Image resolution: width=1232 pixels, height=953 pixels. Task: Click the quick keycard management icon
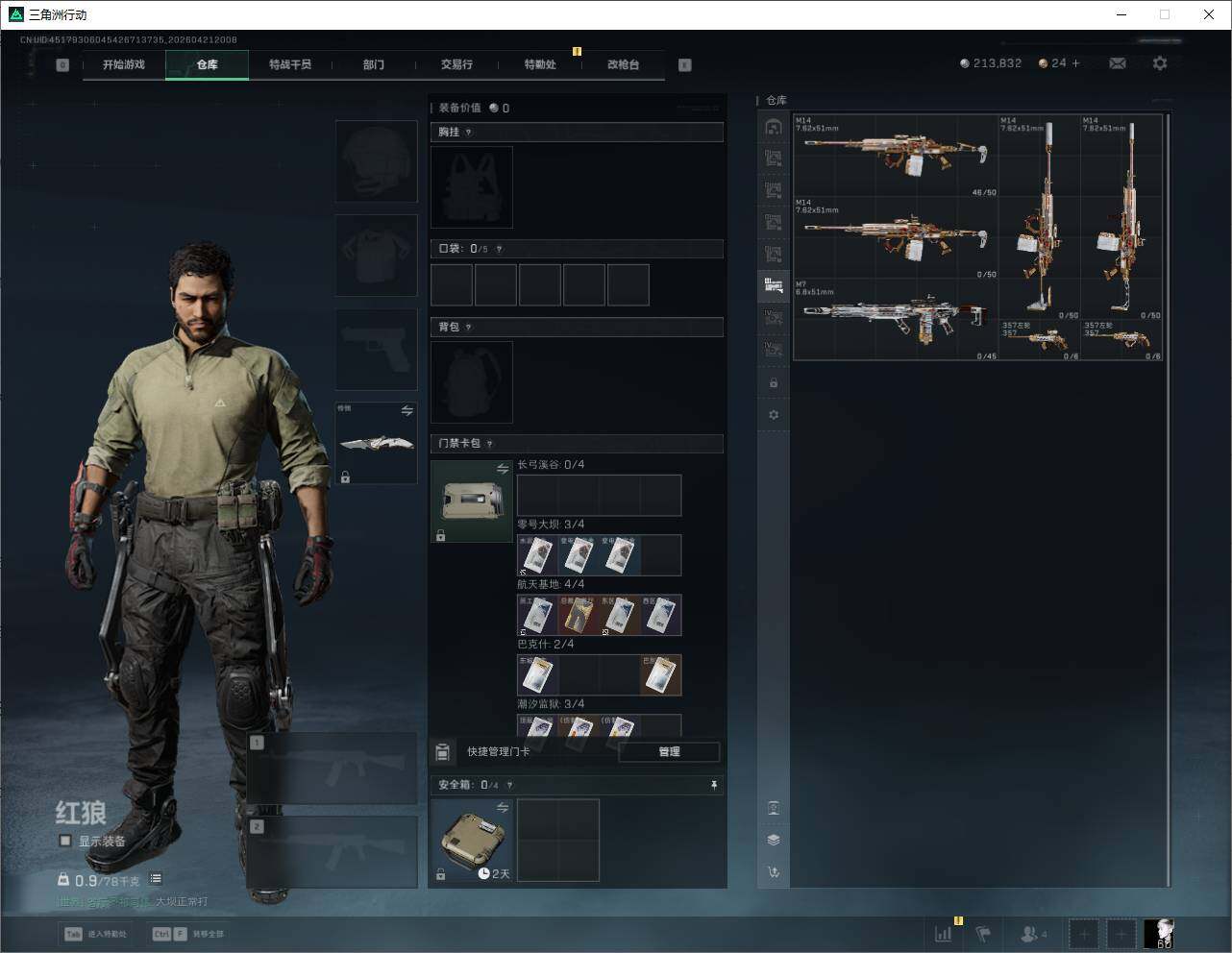pos(443,751)
